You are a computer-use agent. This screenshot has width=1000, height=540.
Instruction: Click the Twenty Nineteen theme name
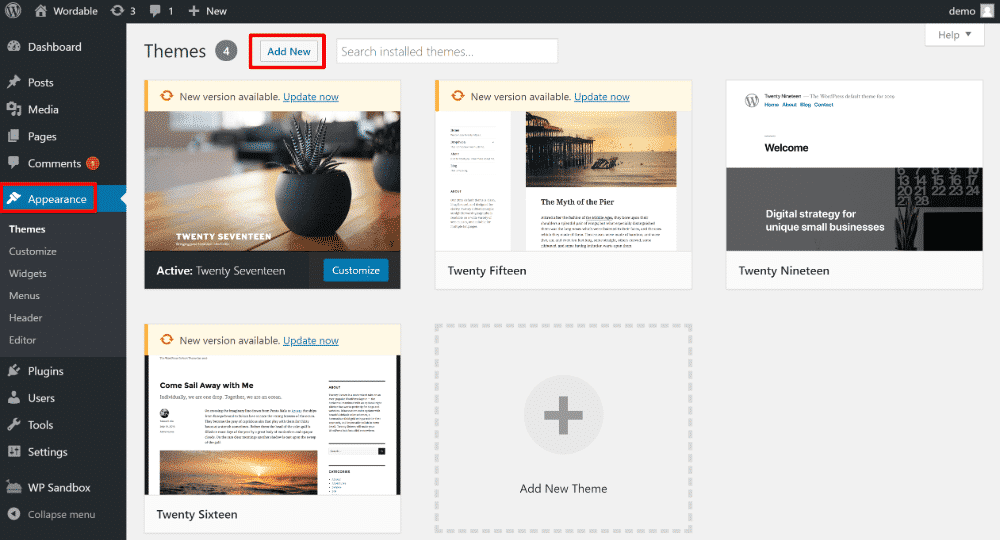tap(784, 270)
